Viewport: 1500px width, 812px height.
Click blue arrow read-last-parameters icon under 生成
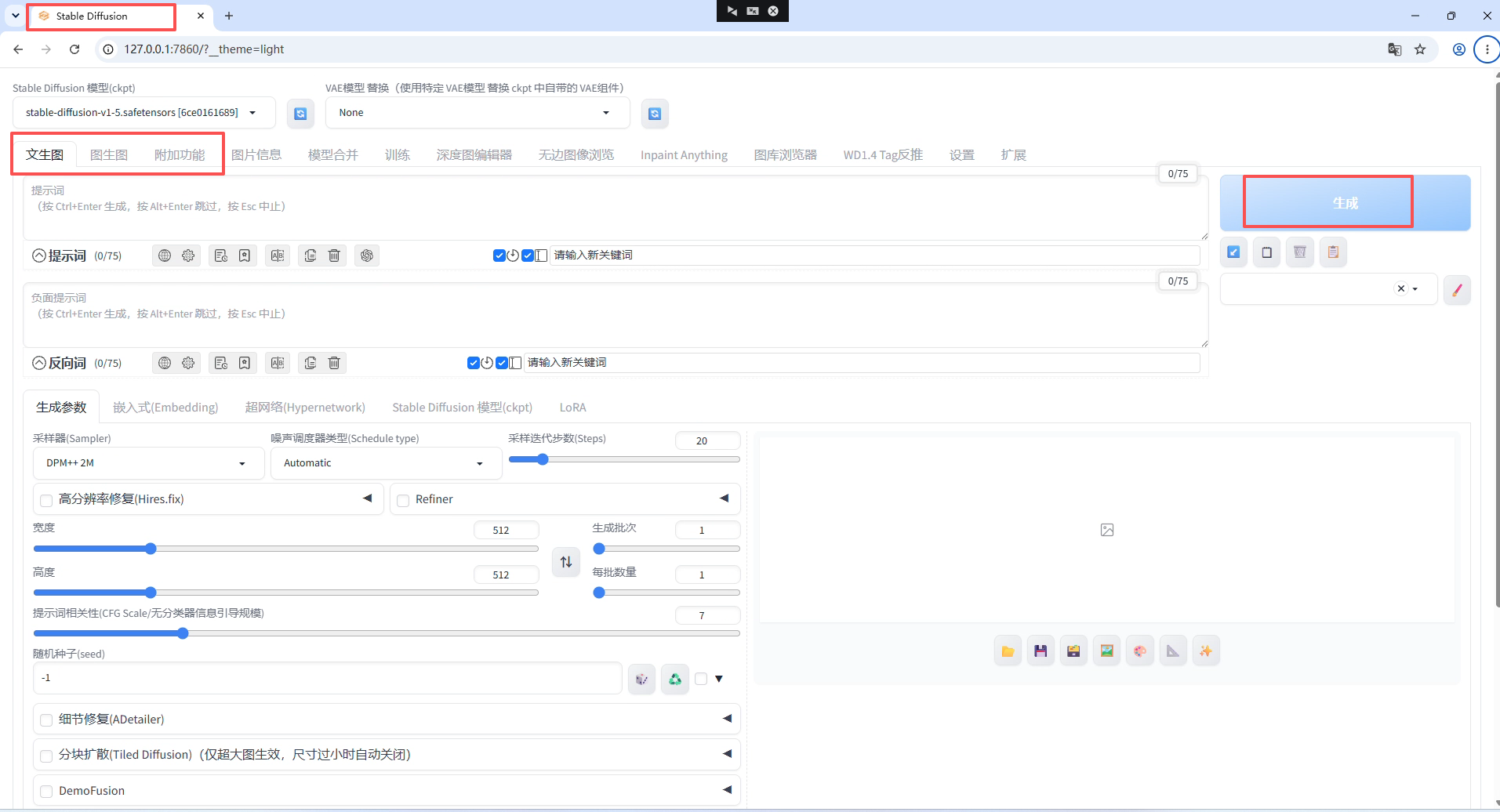click(1234, 252)
